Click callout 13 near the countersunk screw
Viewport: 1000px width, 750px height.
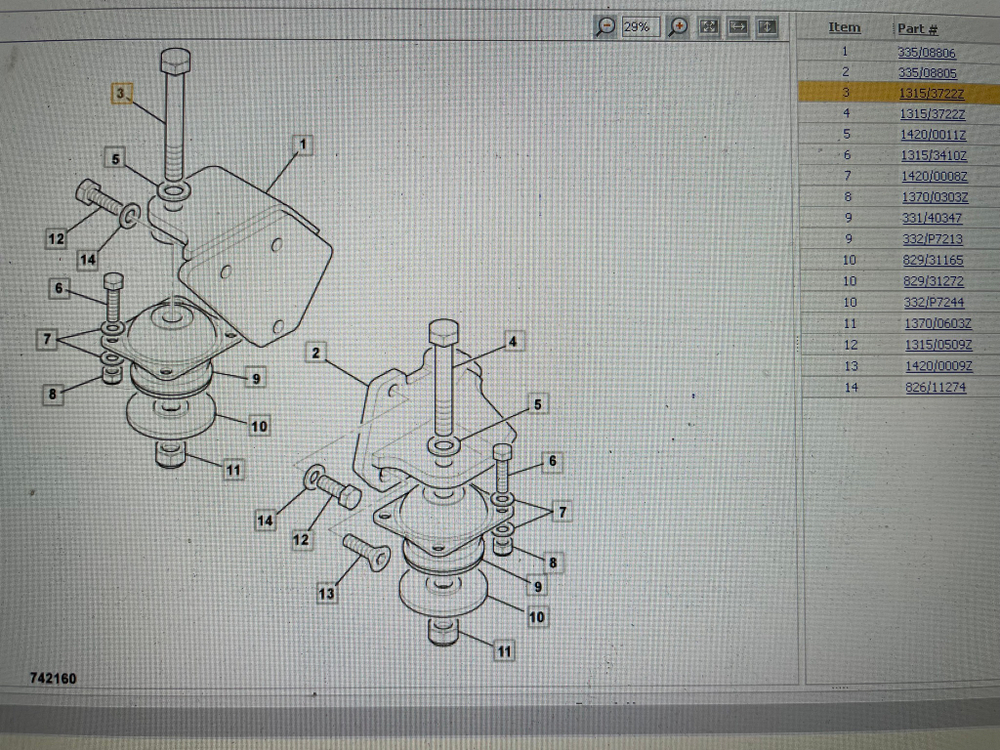pyautogui.click(x=327, y=594)
